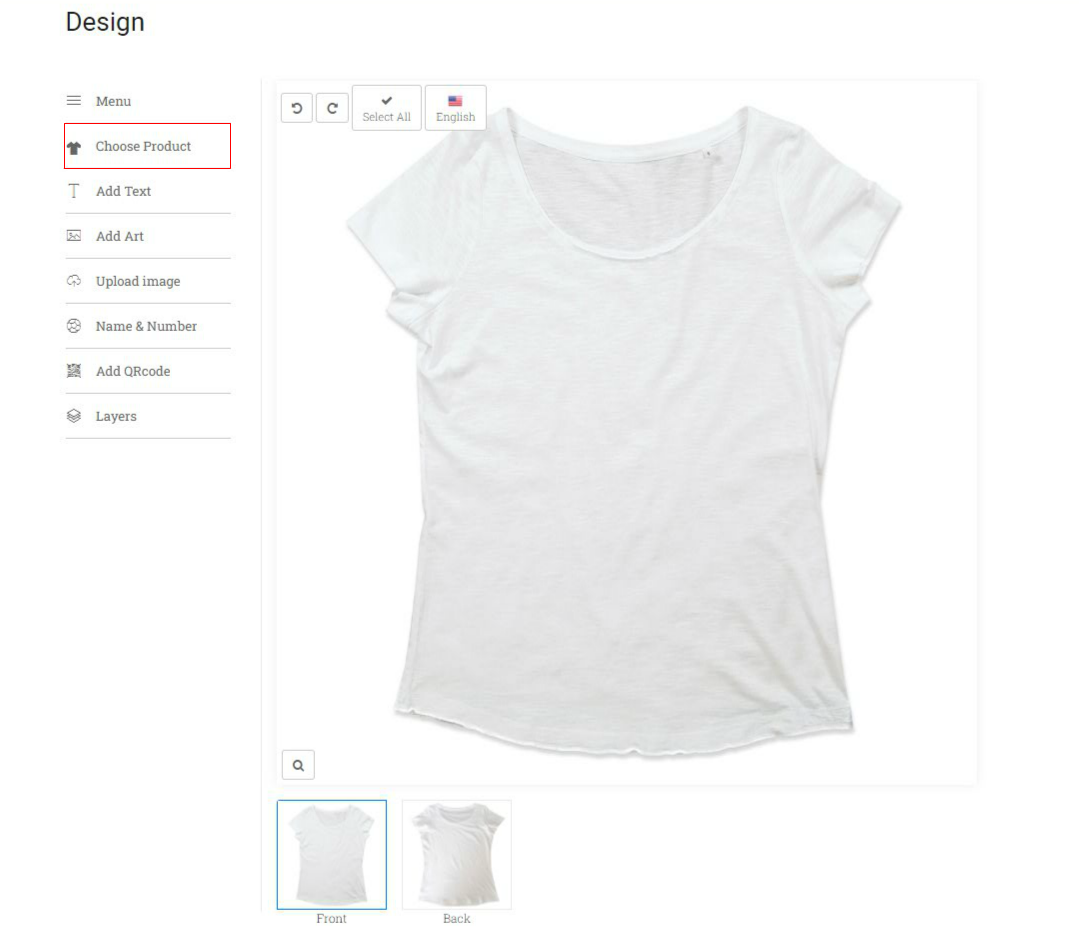Select Add Text in the sidebar
Viewport: 1079px width, 926px height.
point(148,191)
